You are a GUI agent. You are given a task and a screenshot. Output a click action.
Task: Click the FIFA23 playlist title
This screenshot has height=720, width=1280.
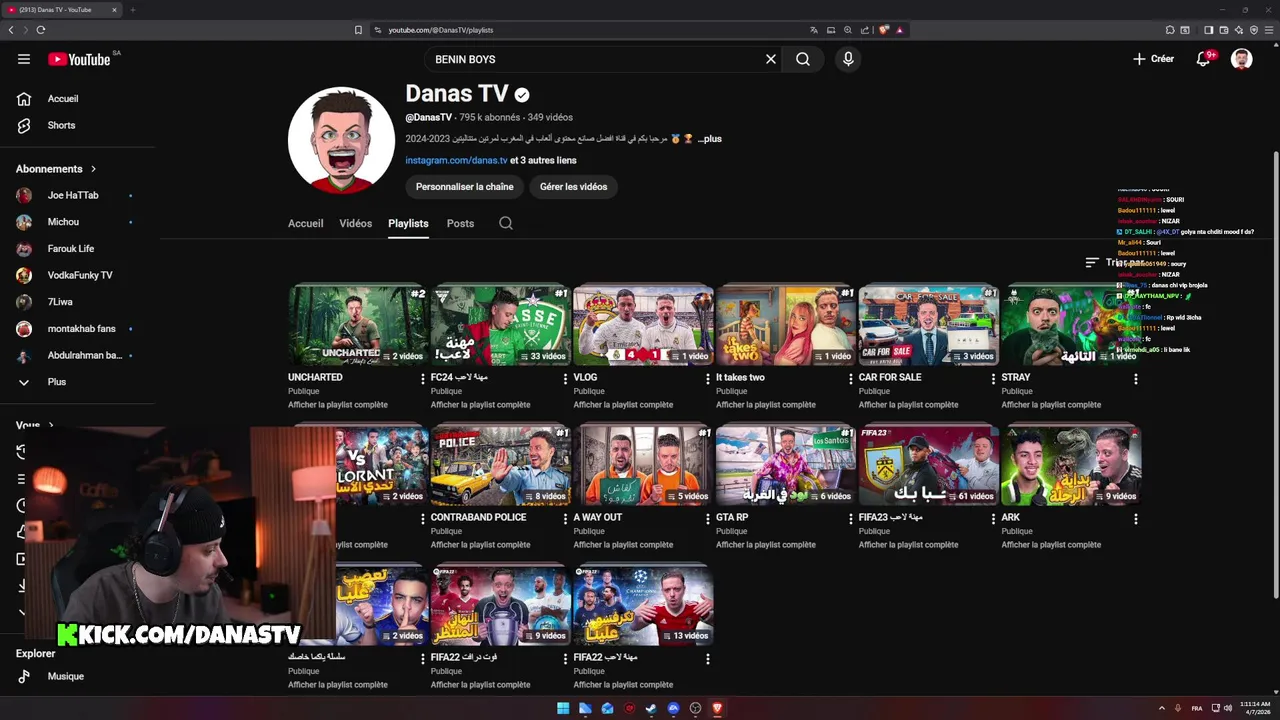890,518
